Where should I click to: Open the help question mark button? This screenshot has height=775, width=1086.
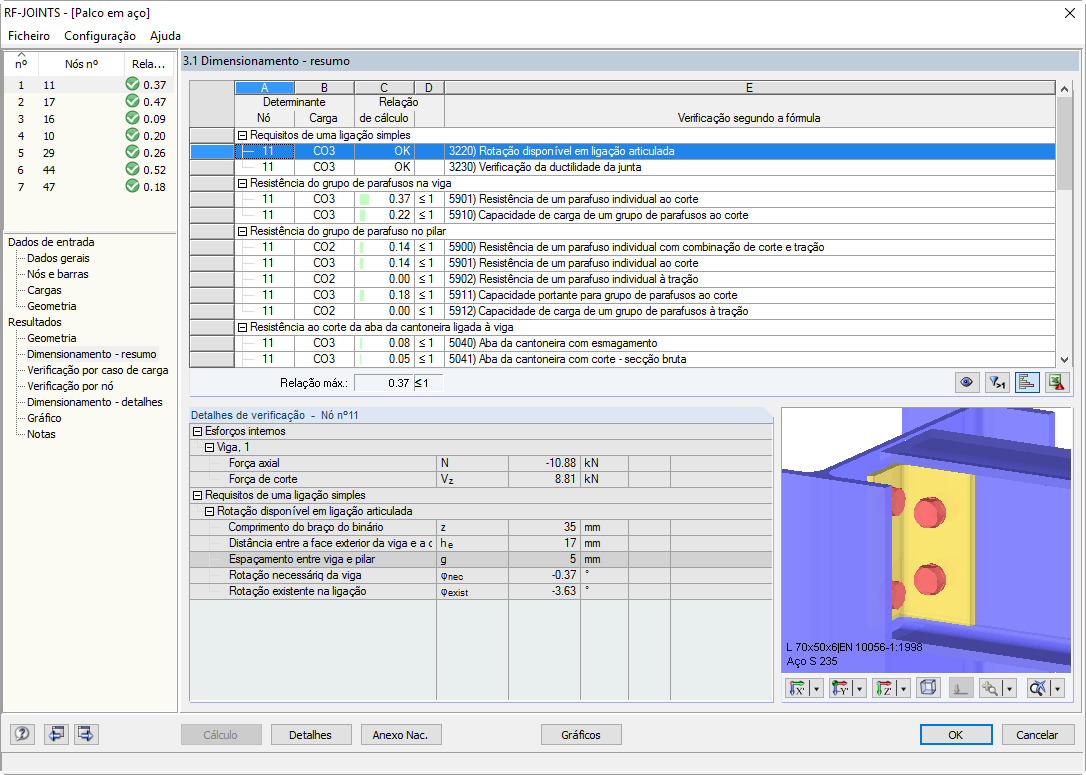(x=22, y=734)
